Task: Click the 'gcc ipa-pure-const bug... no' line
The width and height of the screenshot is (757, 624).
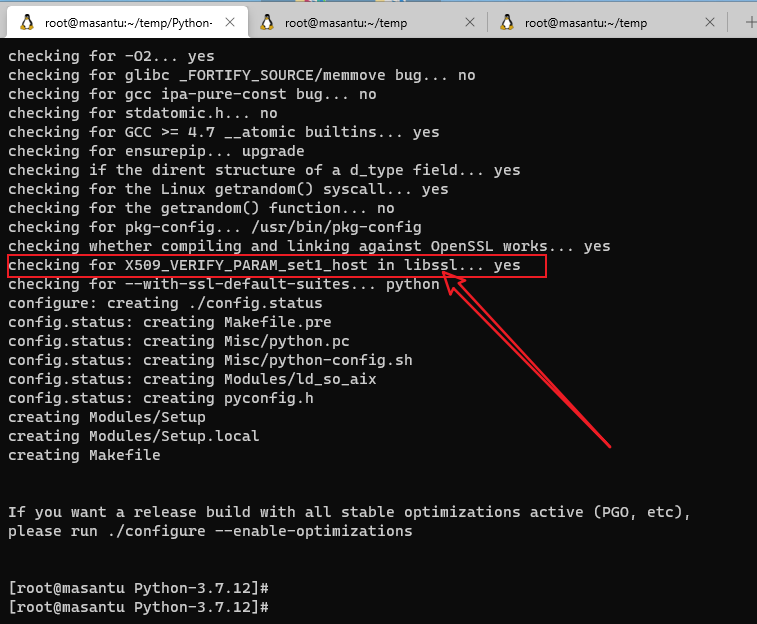Action: pos(192,94)
